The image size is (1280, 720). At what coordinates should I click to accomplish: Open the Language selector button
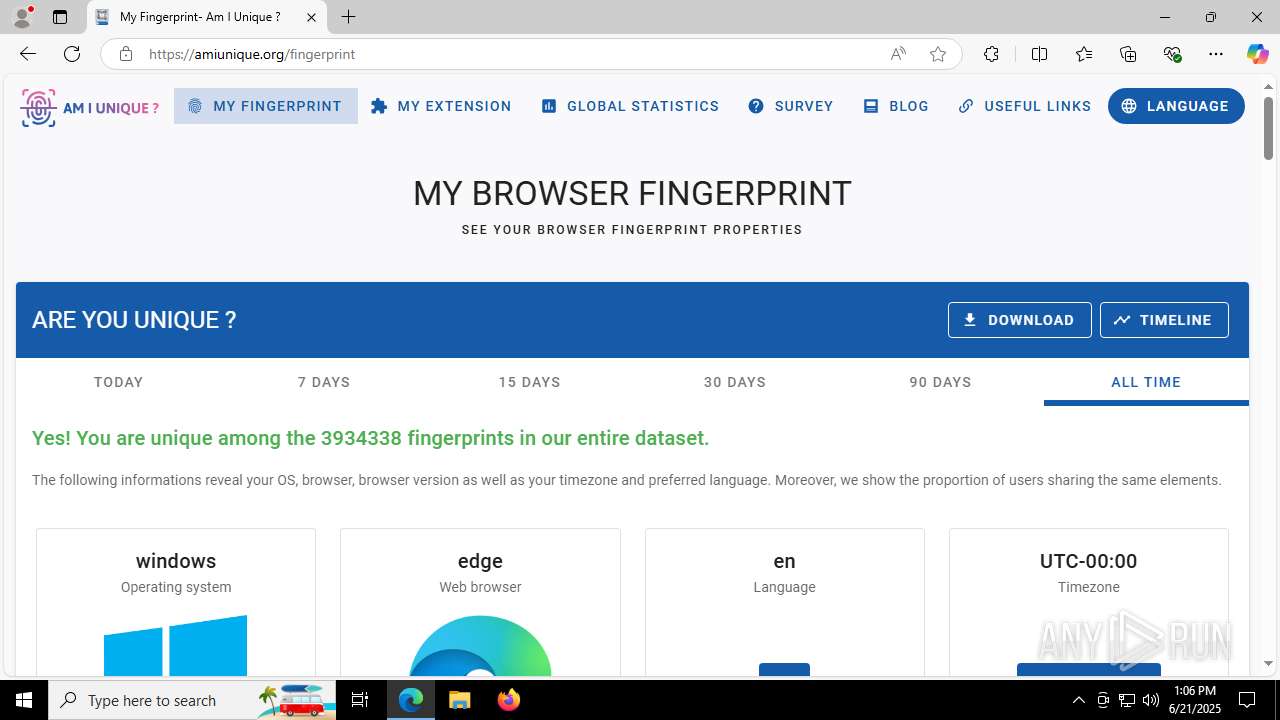click(x=1176, y=106)
